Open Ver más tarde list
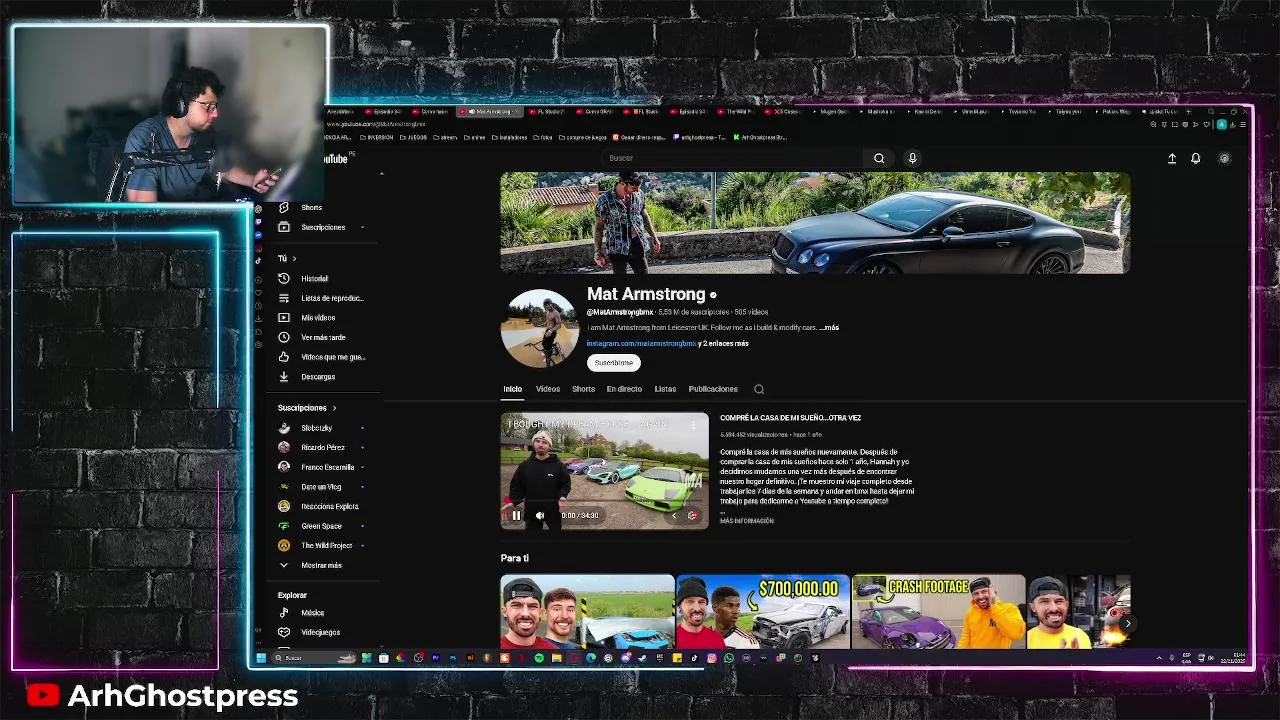 (x=323, y=337)
